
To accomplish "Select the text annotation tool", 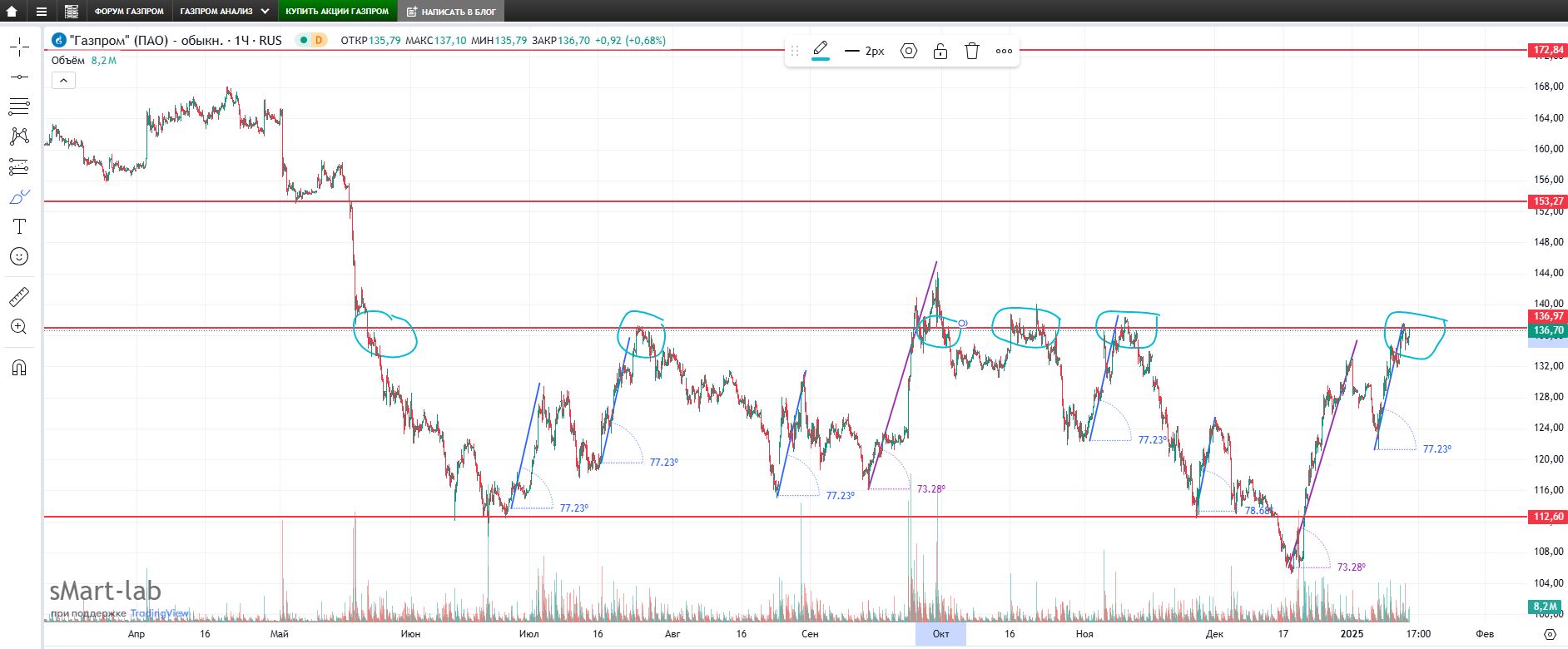I will click(x=19, y=226).
